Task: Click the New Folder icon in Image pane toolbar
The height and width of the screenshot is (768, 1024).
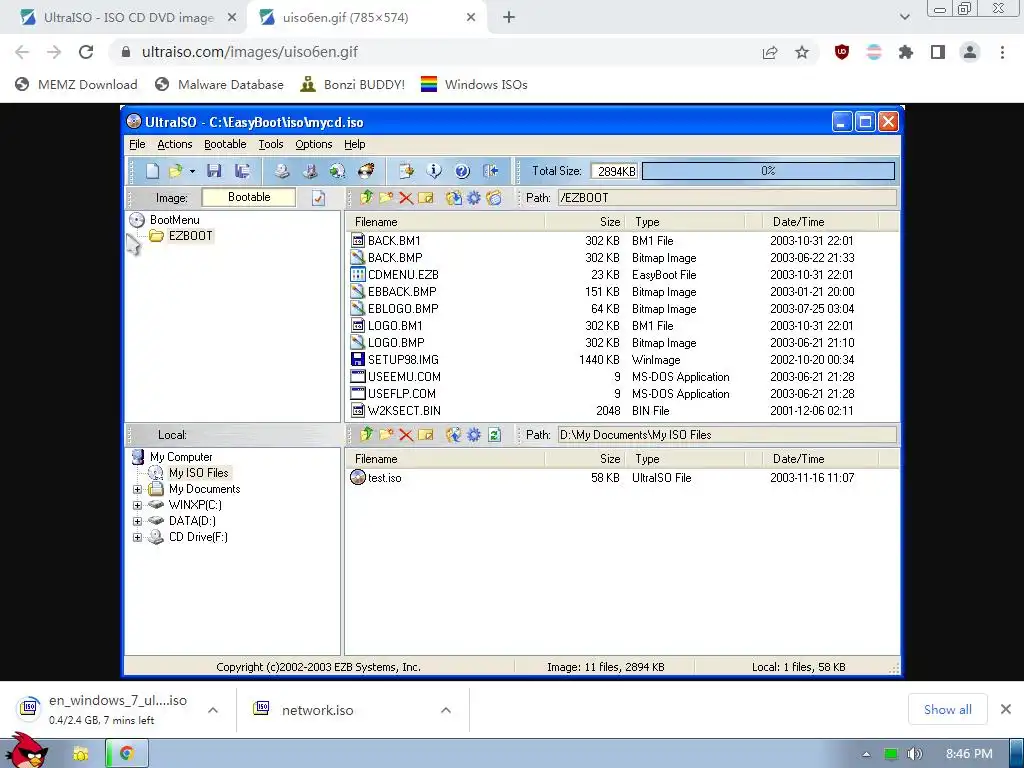Action: tap(386, 197)
